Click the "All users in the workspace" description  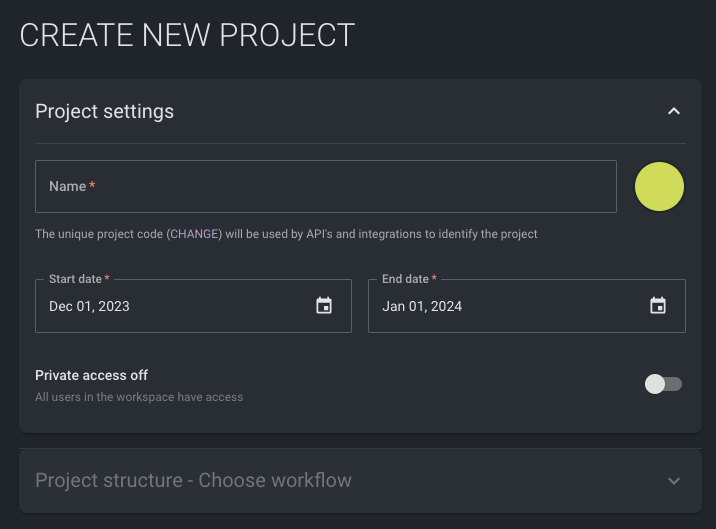(x=139, y=397)
